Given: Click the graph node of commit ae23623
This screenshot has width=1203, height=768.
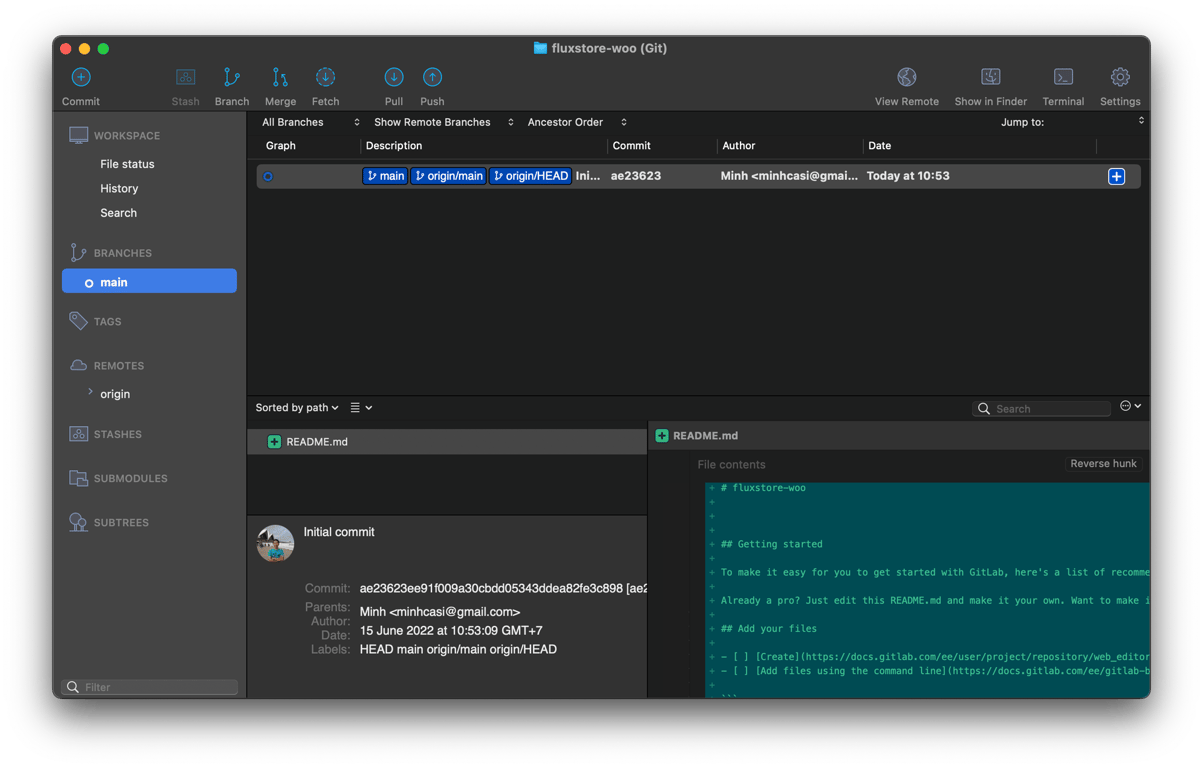Looking at the screenshot, I should point(268,177).
